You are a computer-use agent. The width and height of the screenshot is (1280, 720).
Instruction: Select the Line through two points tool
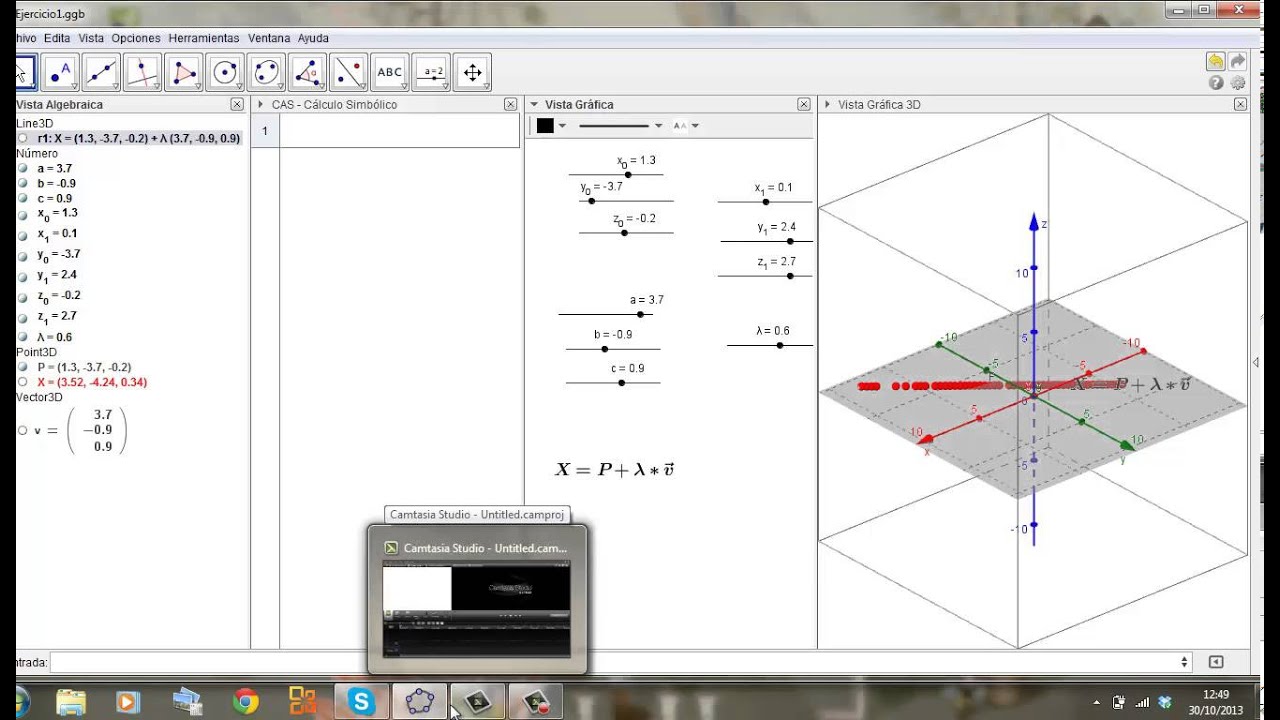[102, 72]
